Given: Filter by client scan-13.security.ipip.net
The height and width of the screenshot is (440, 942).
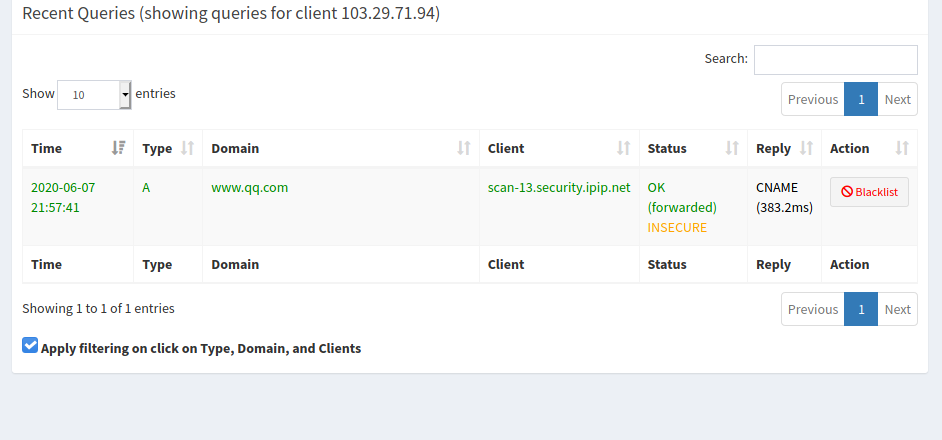Looking at the screenshot, I should click(x=558, y=187).
